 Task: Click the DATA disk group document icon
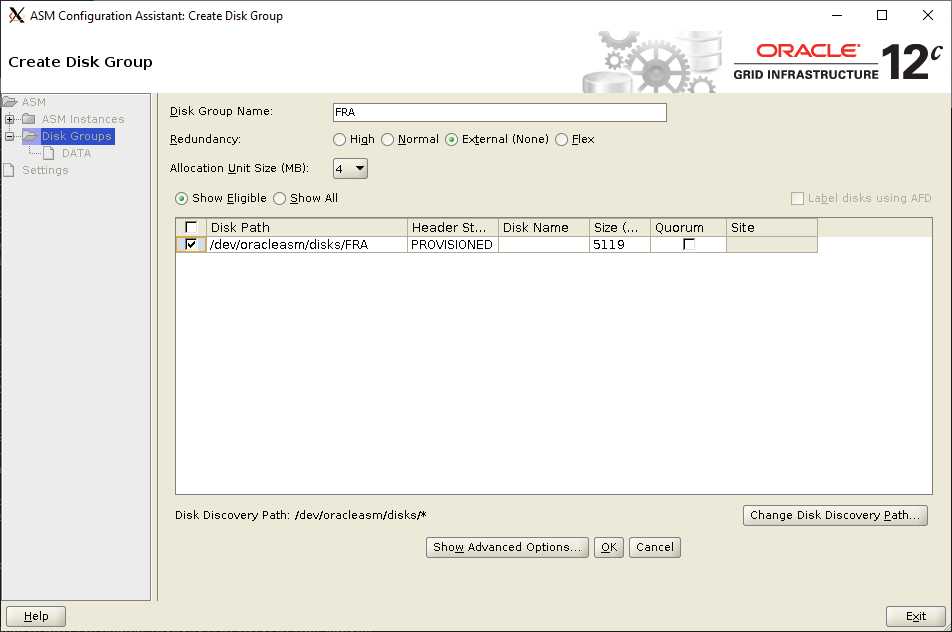49,153
